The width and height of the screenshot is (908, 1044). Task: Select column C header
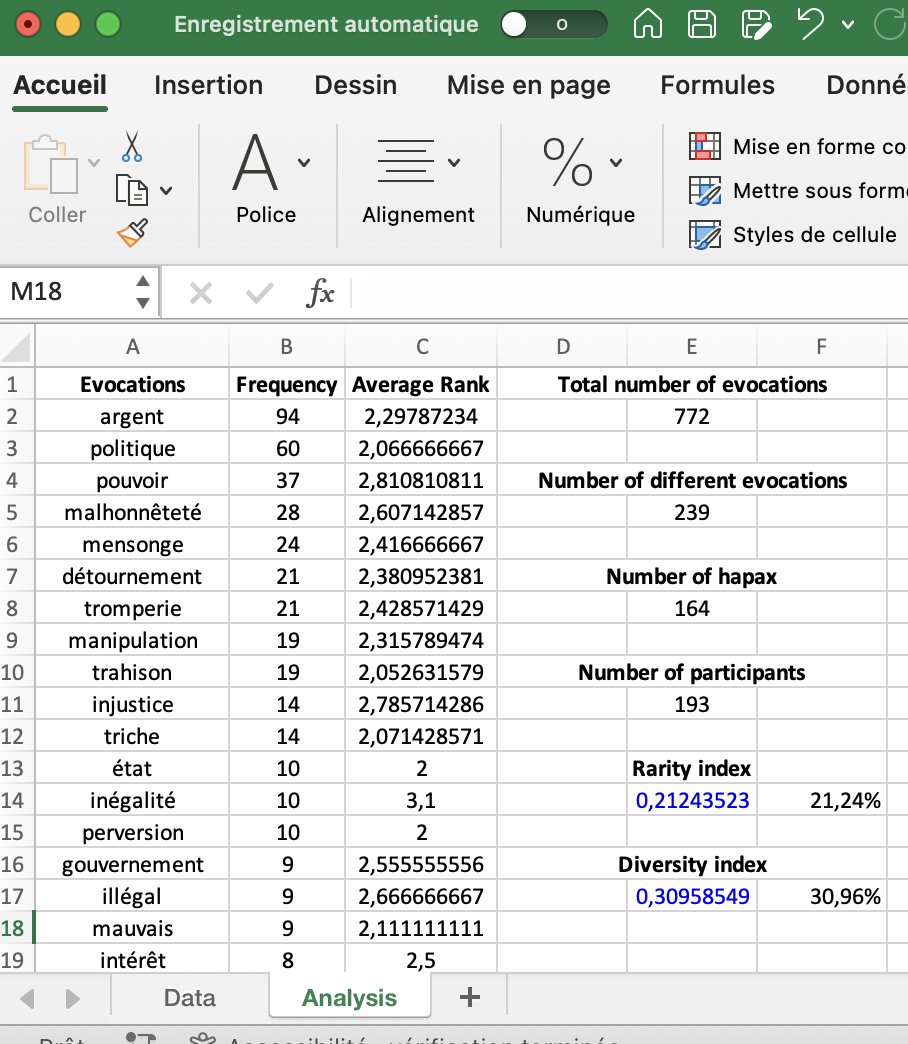(421, 347)
